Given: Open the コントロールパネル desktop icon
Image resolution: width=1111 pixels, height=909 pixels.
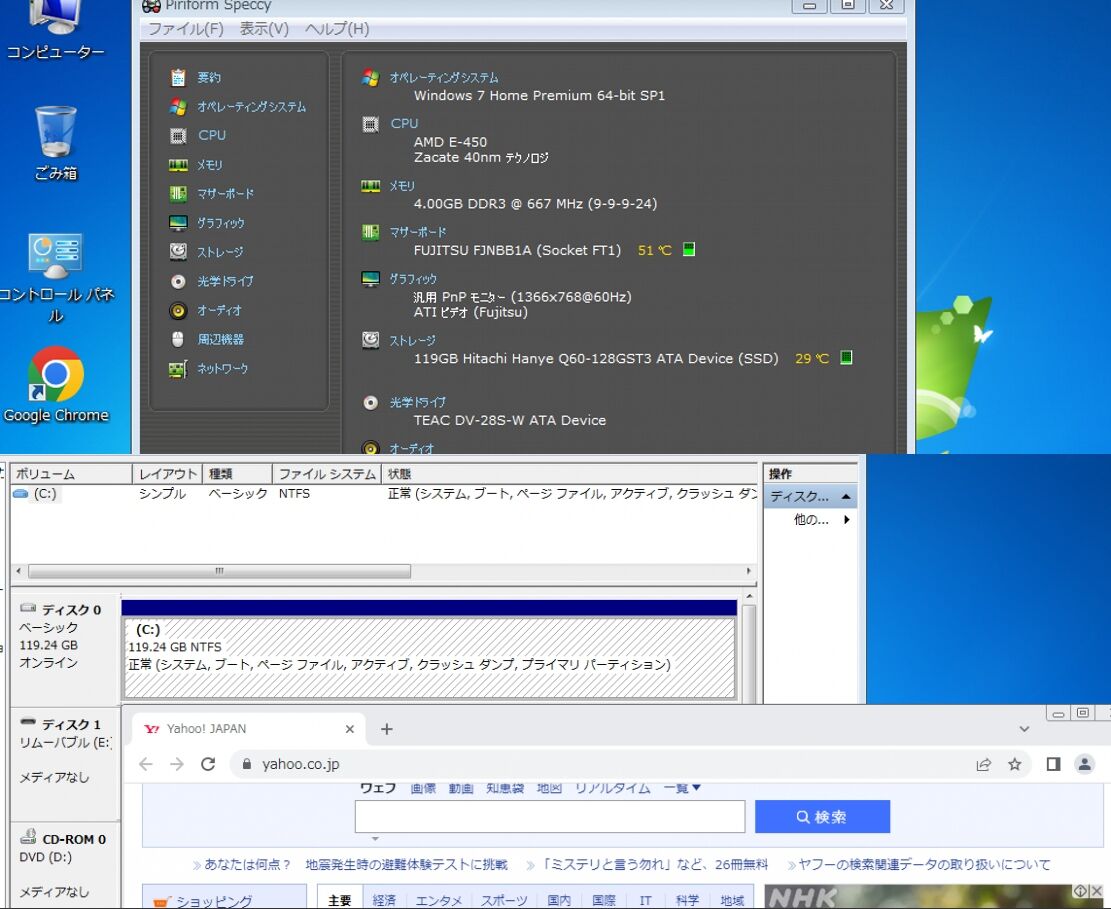Looking at the screenshot, I should (55, 278).
